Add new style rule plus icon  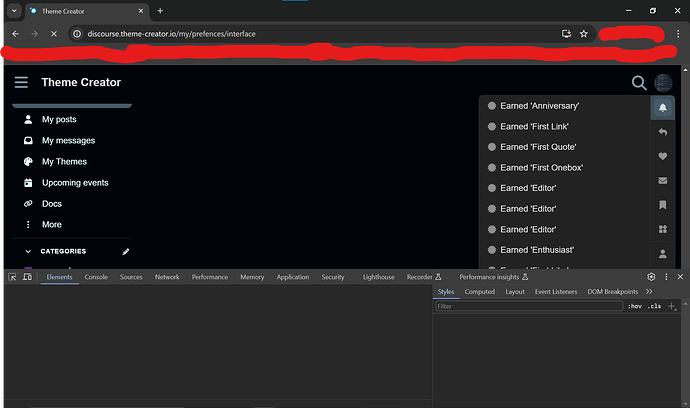[672, 306]
